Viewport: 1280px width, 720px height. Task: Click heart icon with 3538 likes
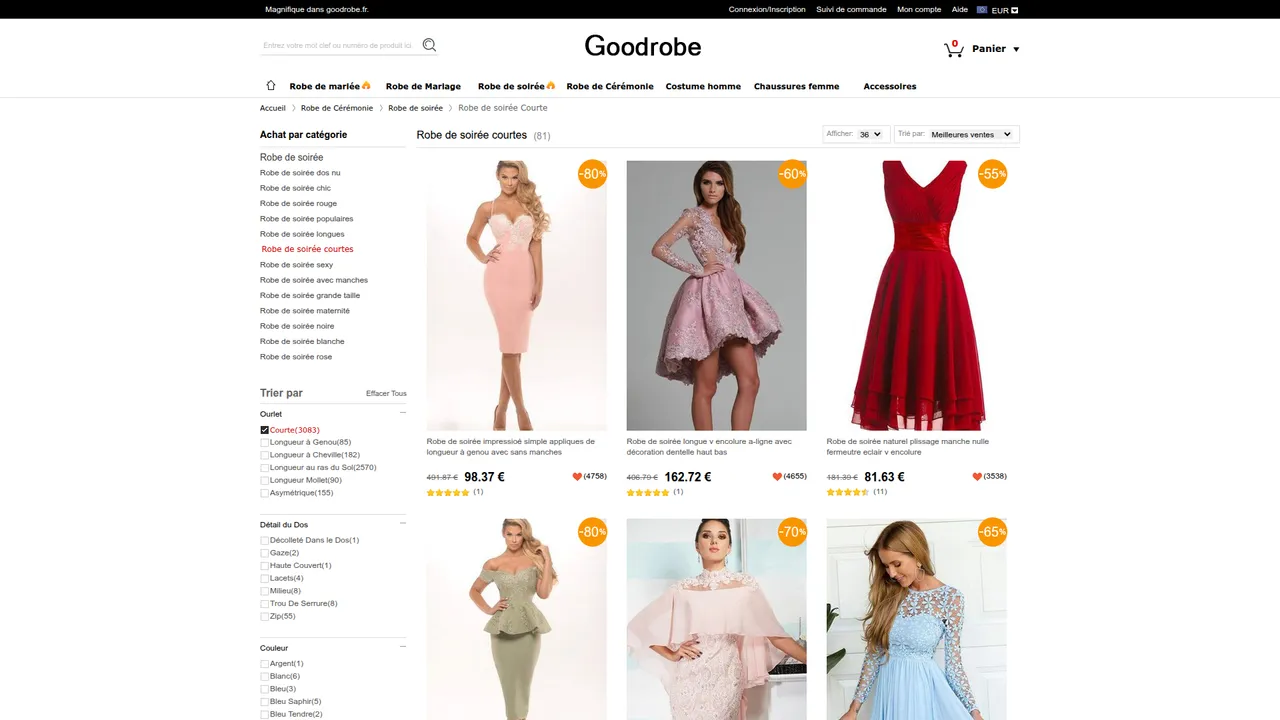point(977,476)
